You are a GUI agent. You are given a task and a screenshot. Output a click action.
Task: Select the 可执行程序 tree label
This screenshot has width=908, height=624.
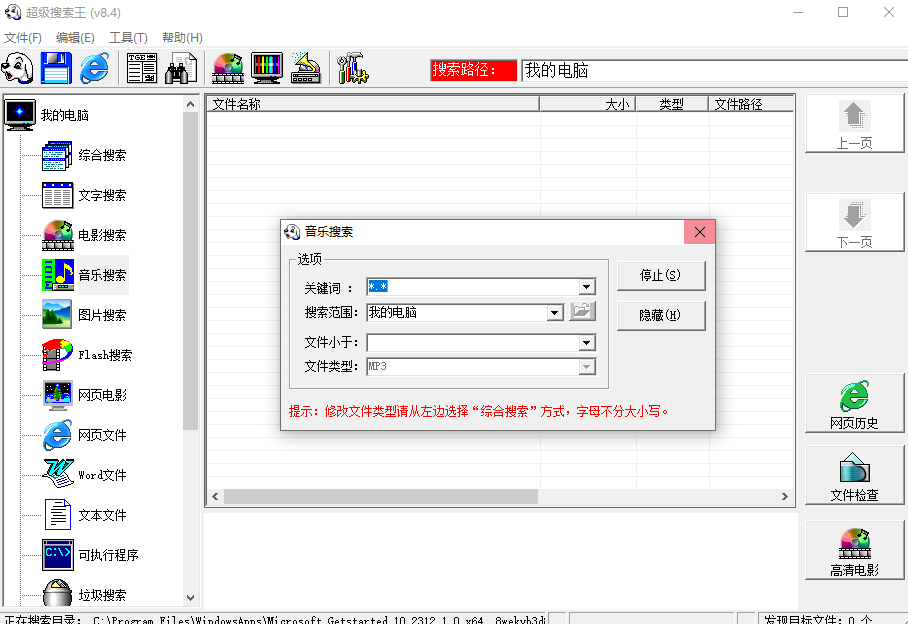(108, 555)
